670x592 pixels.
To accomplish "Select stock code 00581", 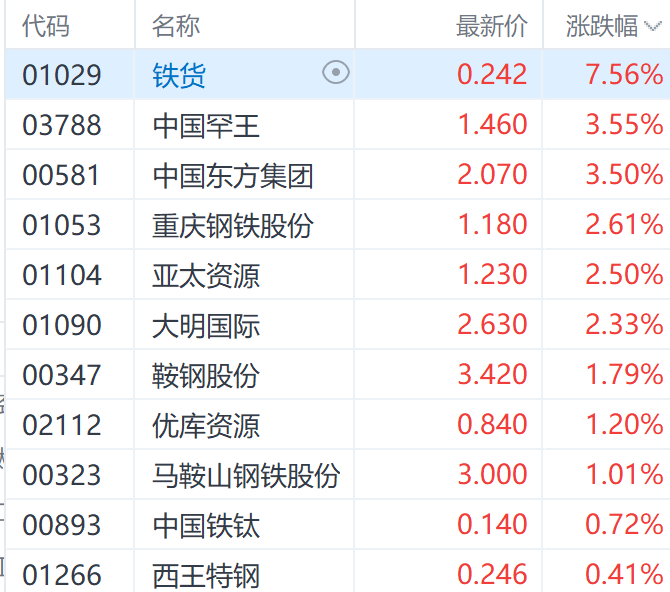I will click(61, 175).
